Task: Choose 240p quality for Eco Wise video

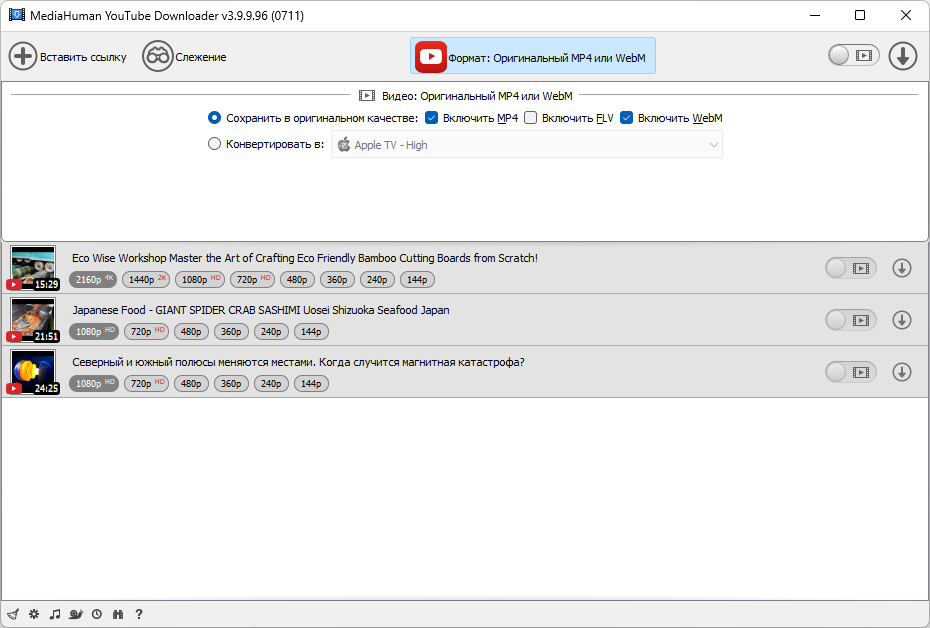Action: [377, 279]
